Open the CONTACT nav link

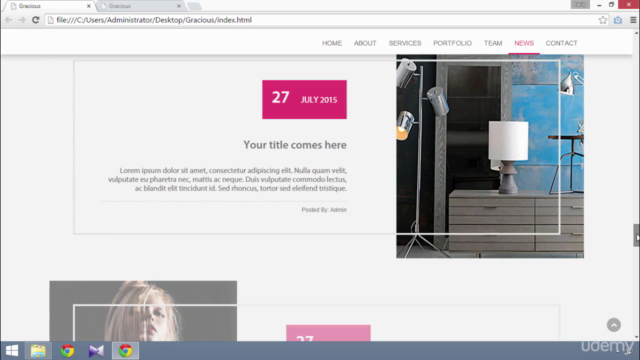point(561,43)
